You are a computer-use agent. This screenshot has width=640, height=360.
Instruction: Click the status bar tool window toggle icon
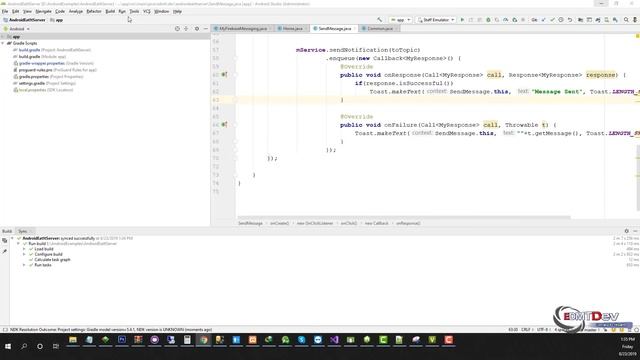point(5,329)
